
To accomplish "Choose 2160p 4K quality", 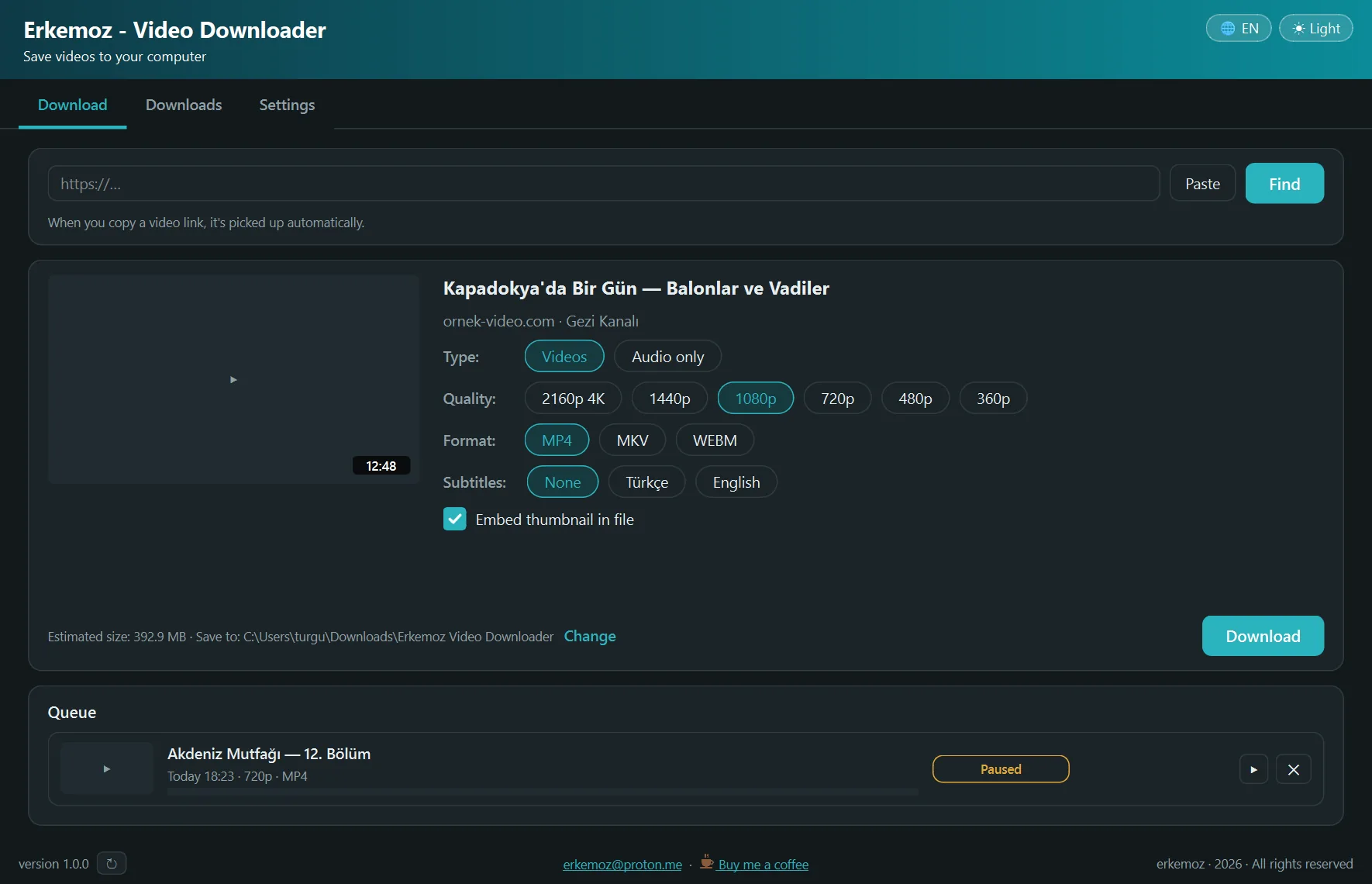I will click(x=573, y=399).
